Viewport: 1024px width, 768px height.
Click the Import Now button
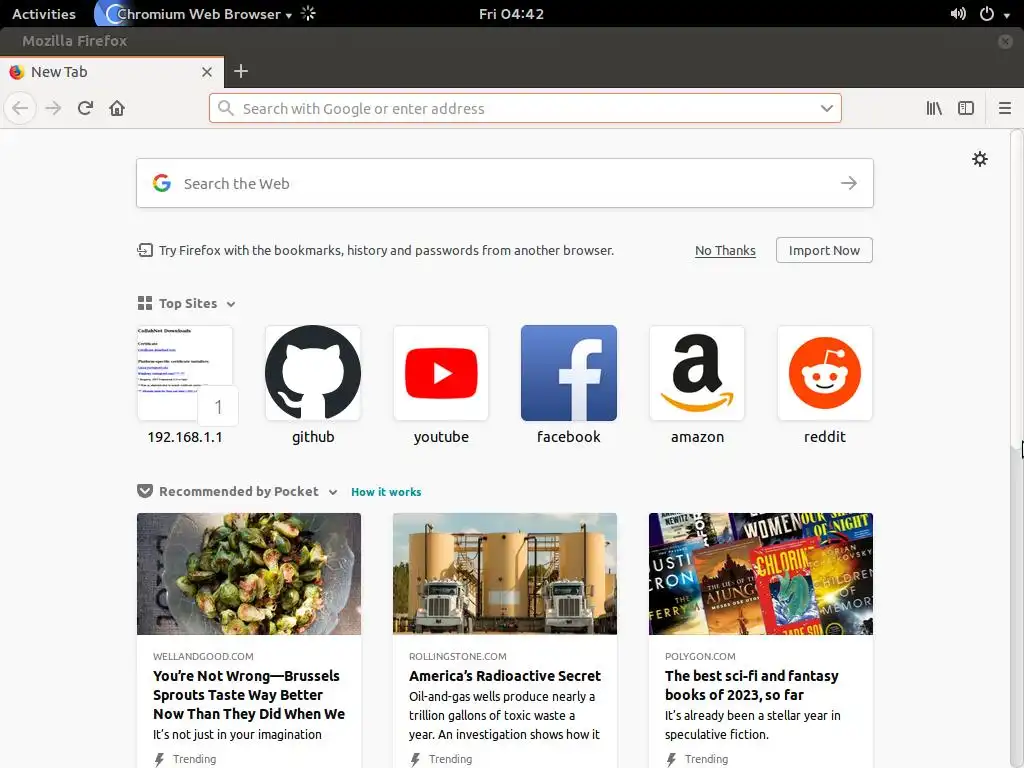[x=824, y=250]
